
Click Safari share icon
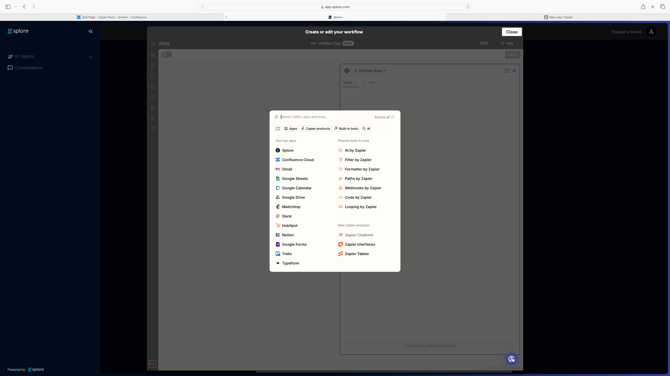click(x=643, y=7)
